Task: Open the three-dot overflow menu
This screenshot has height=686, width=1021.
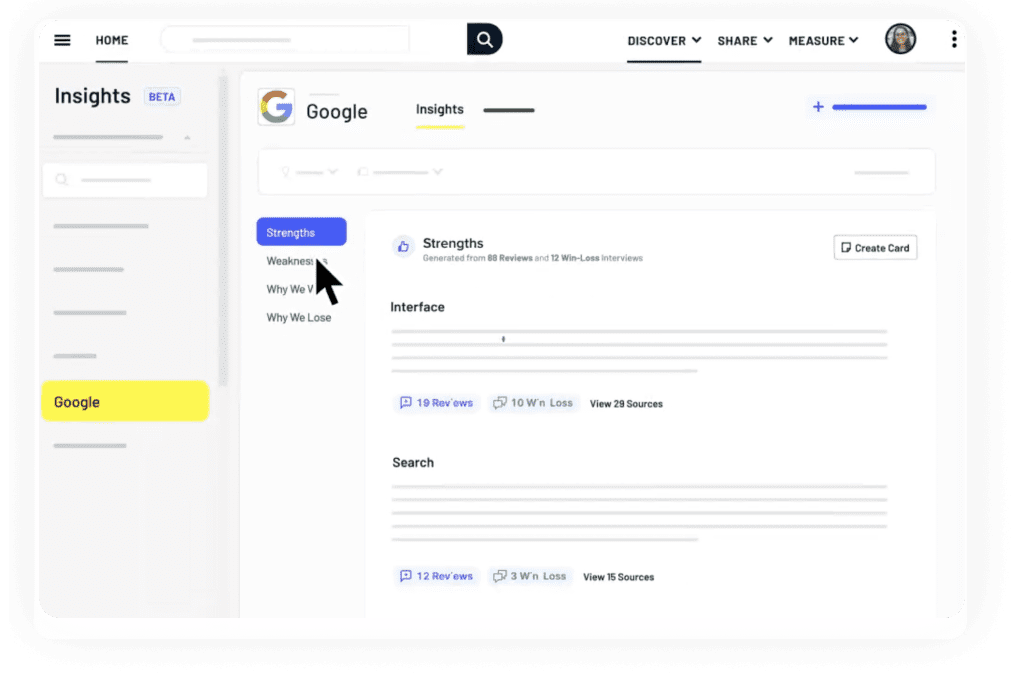Action: 953,40
